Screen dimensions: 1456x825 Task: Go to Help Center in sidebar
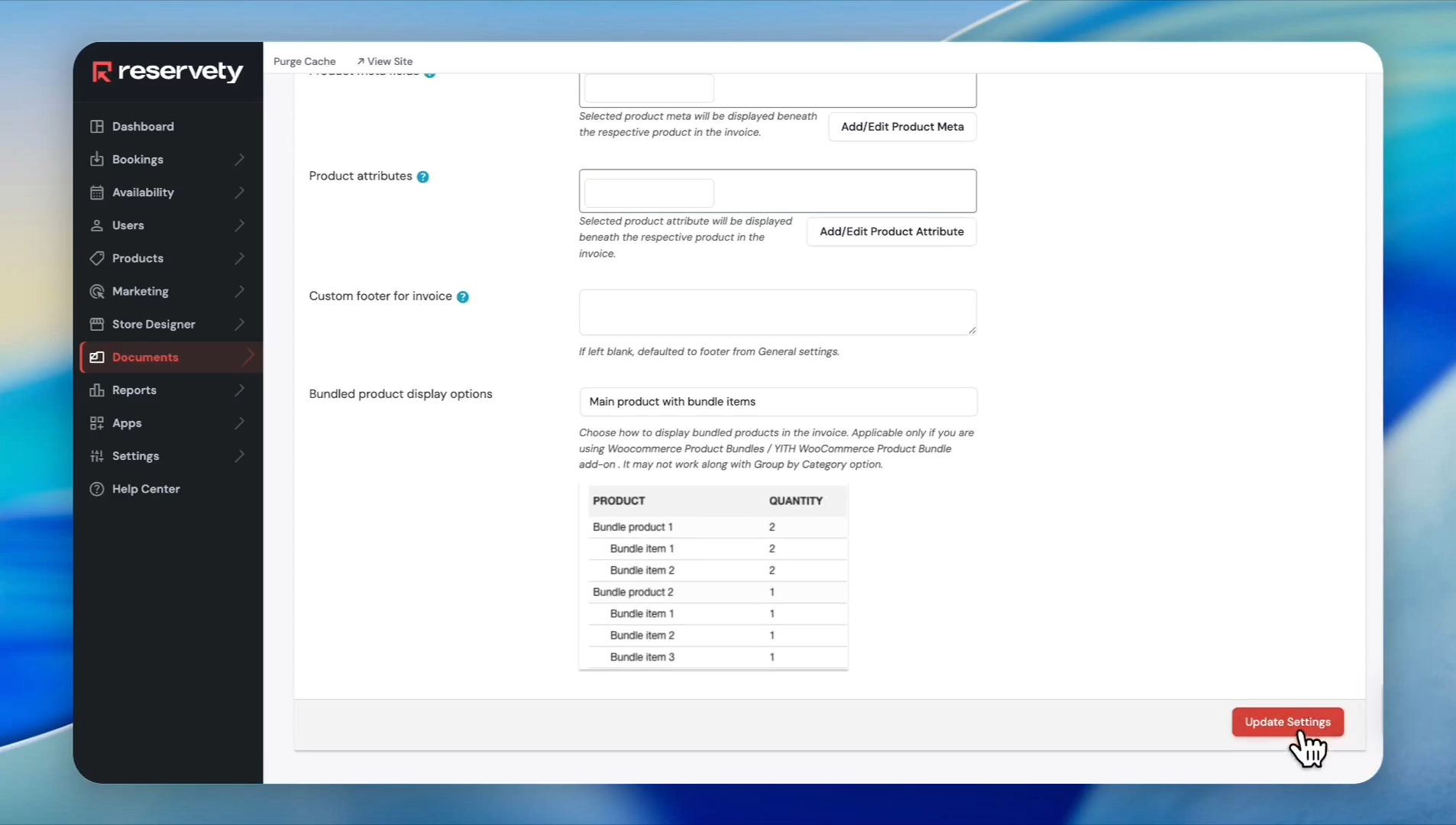coord(146,489)
